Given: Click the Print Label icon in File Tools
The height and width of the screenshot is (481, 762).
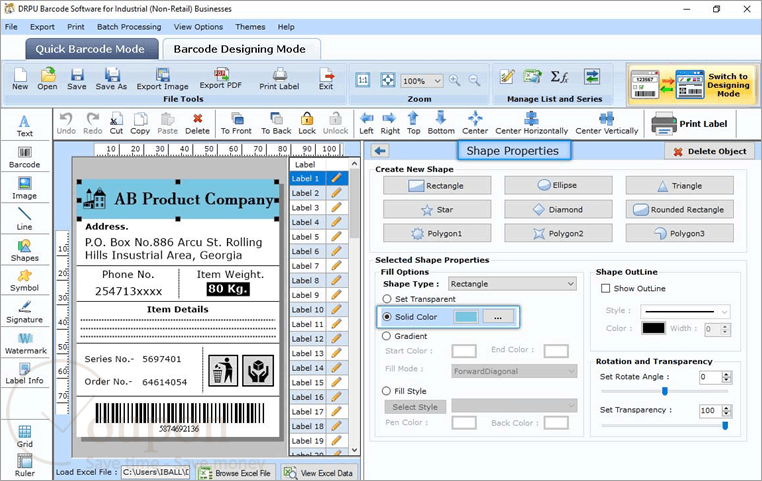Looking at the screenshot, I should tap(279, 79).
